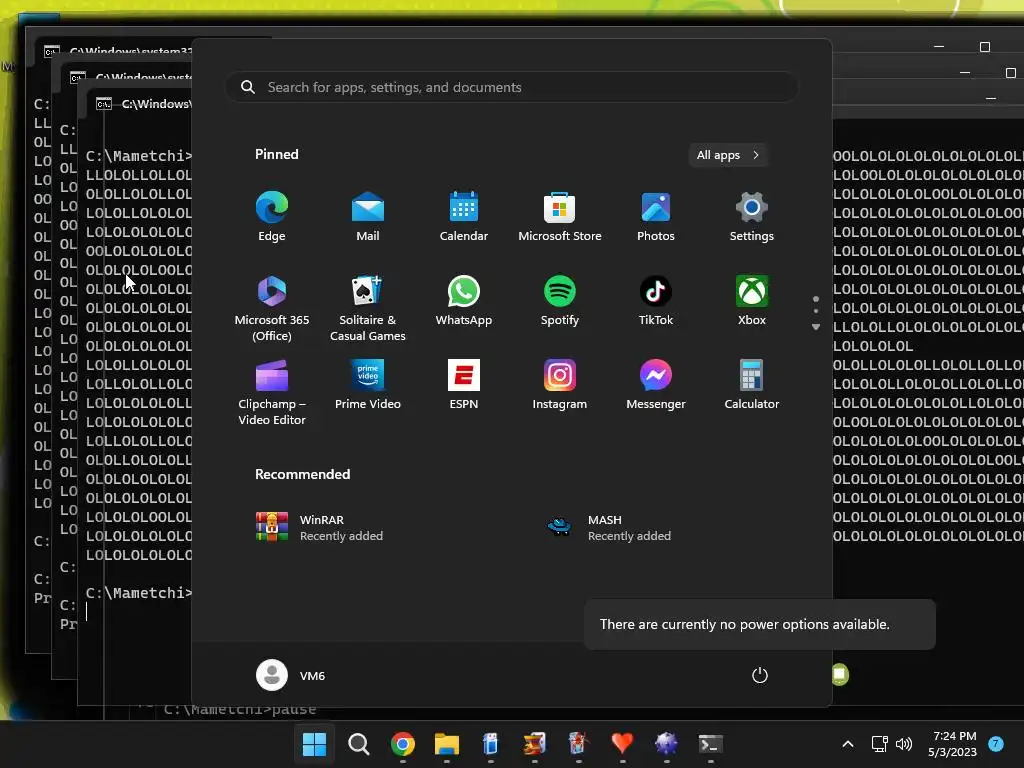Open Edge from pinned apps
The height and width of the screenshot is (768, 1024).
(x=272, y=217)
